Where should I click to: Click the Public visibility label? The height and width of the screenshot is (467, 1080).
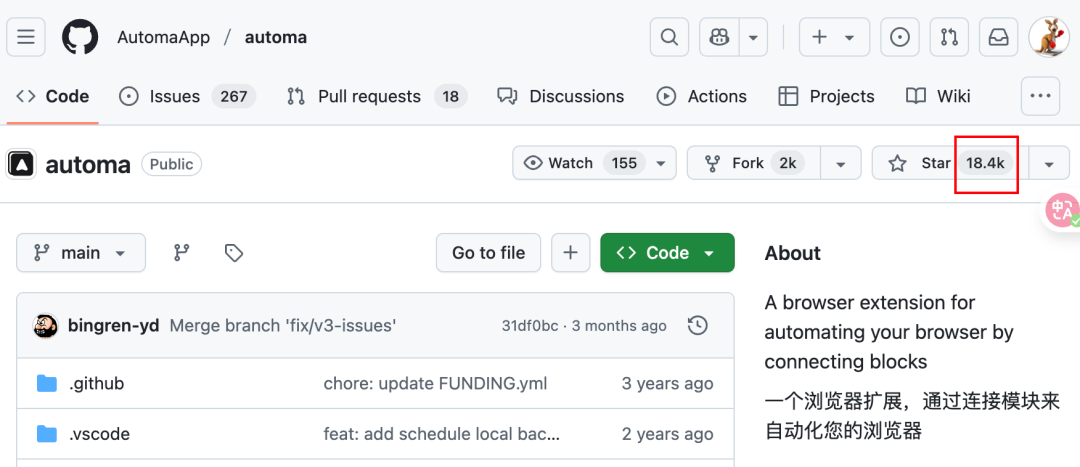coord(172,164)
